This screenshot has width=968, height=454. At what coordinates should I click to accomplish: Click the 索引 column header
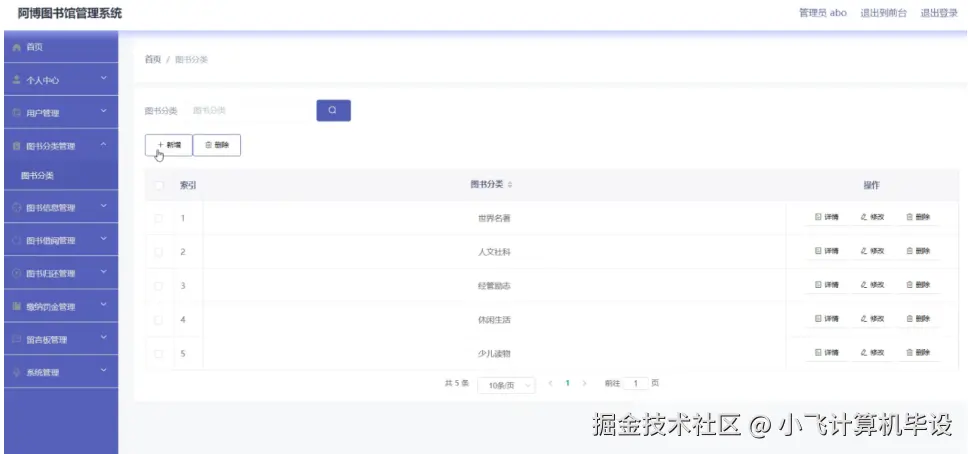pos(188,185)
